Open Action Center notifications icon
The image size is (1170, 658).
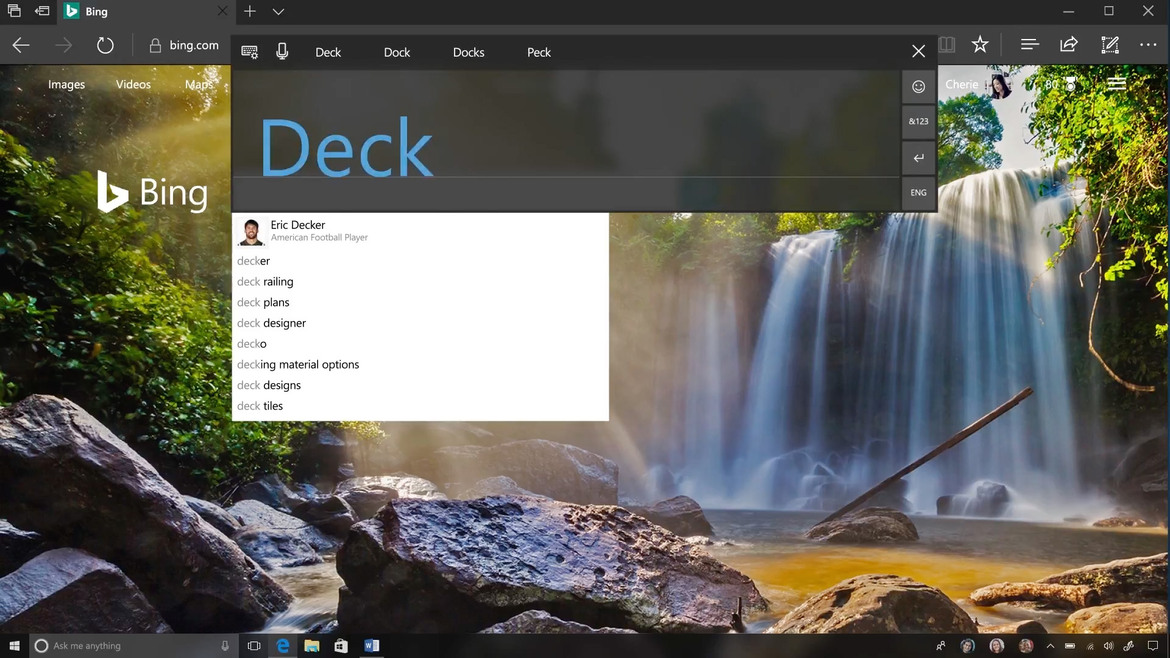[1153, 646]
